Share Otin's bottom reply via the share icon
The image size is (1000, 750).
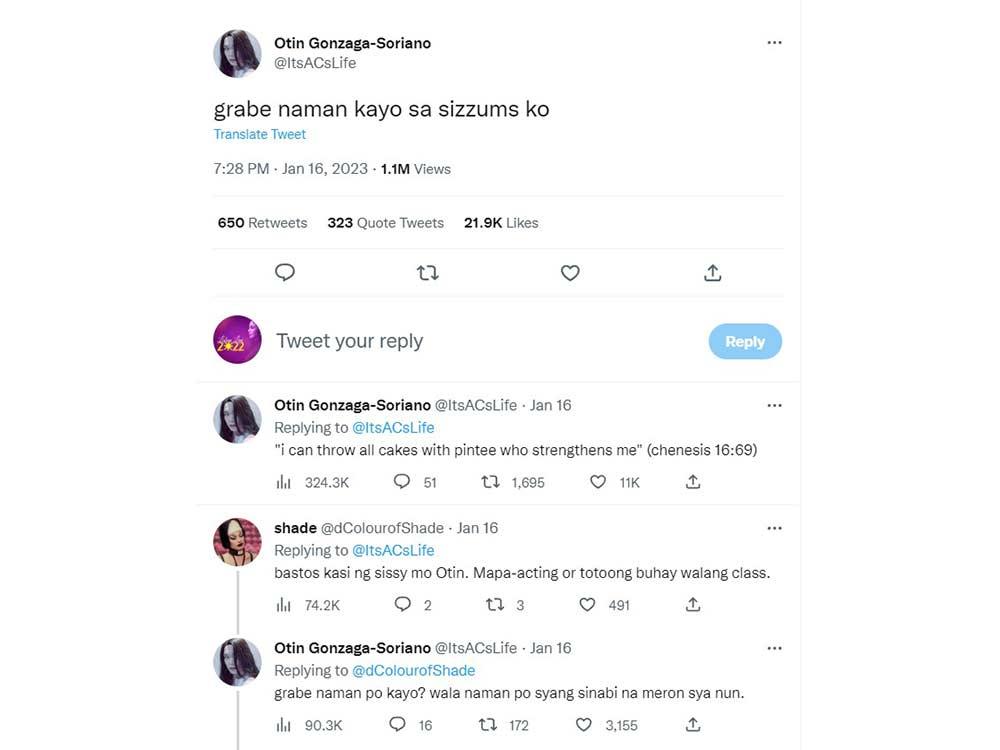click(693, 724)
